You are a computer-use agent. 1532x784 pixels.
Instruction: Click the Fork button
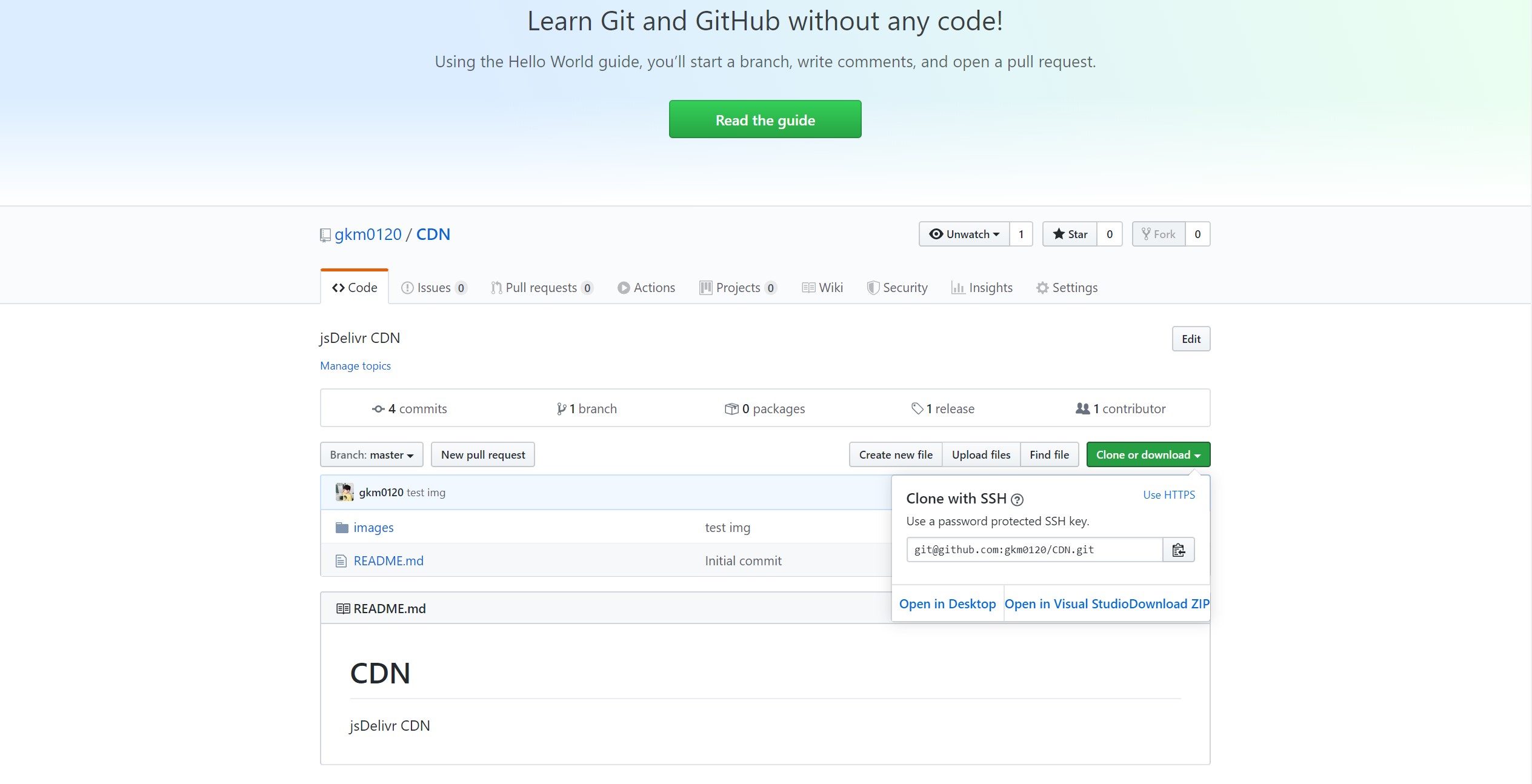pyautogui.click(x=1159, y=234)
